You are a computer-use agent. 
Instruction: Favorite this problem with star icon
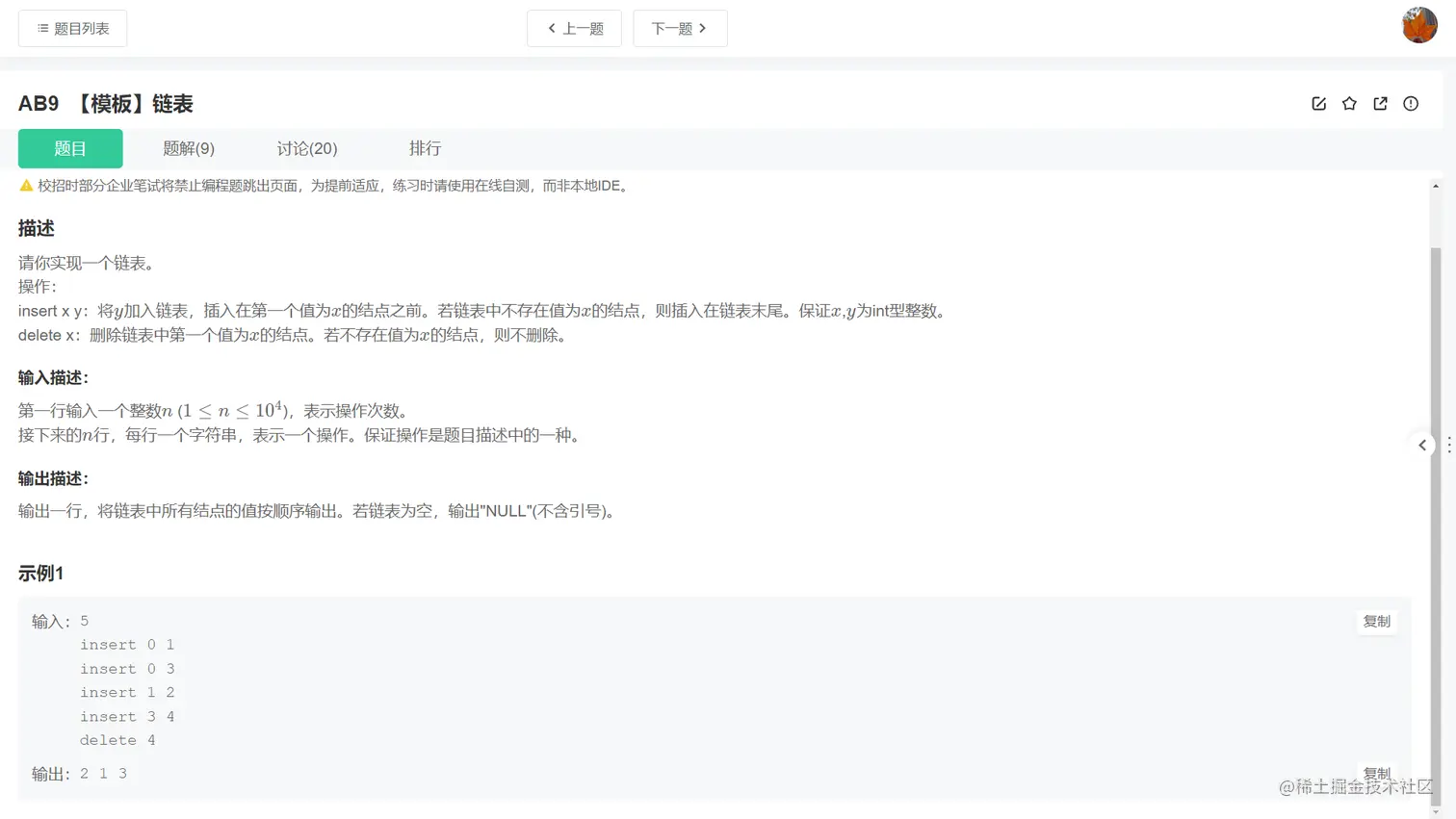1349,104
